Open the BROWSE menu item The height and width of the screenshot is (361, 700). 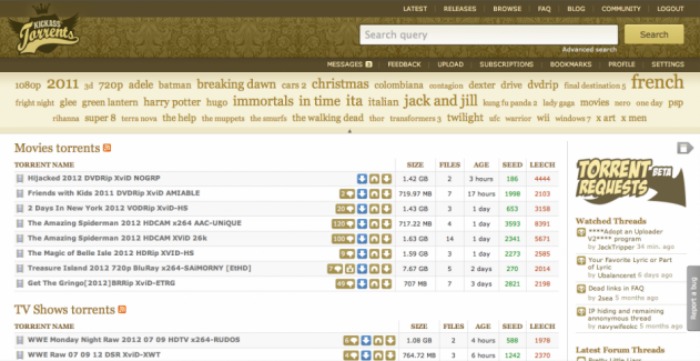point(507,8)
